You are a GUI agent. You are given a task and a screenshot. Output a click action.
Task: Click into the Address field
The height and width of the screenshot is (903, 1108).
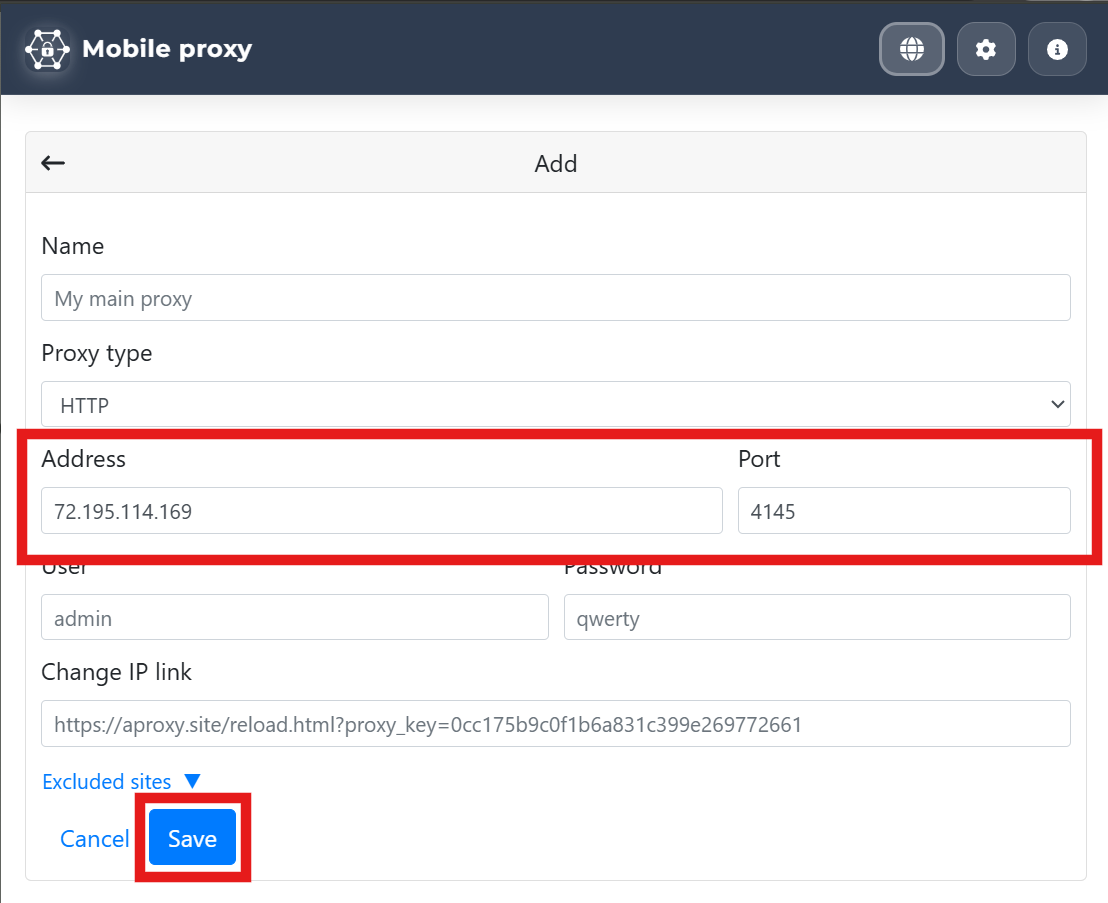[x=381, y=511]
